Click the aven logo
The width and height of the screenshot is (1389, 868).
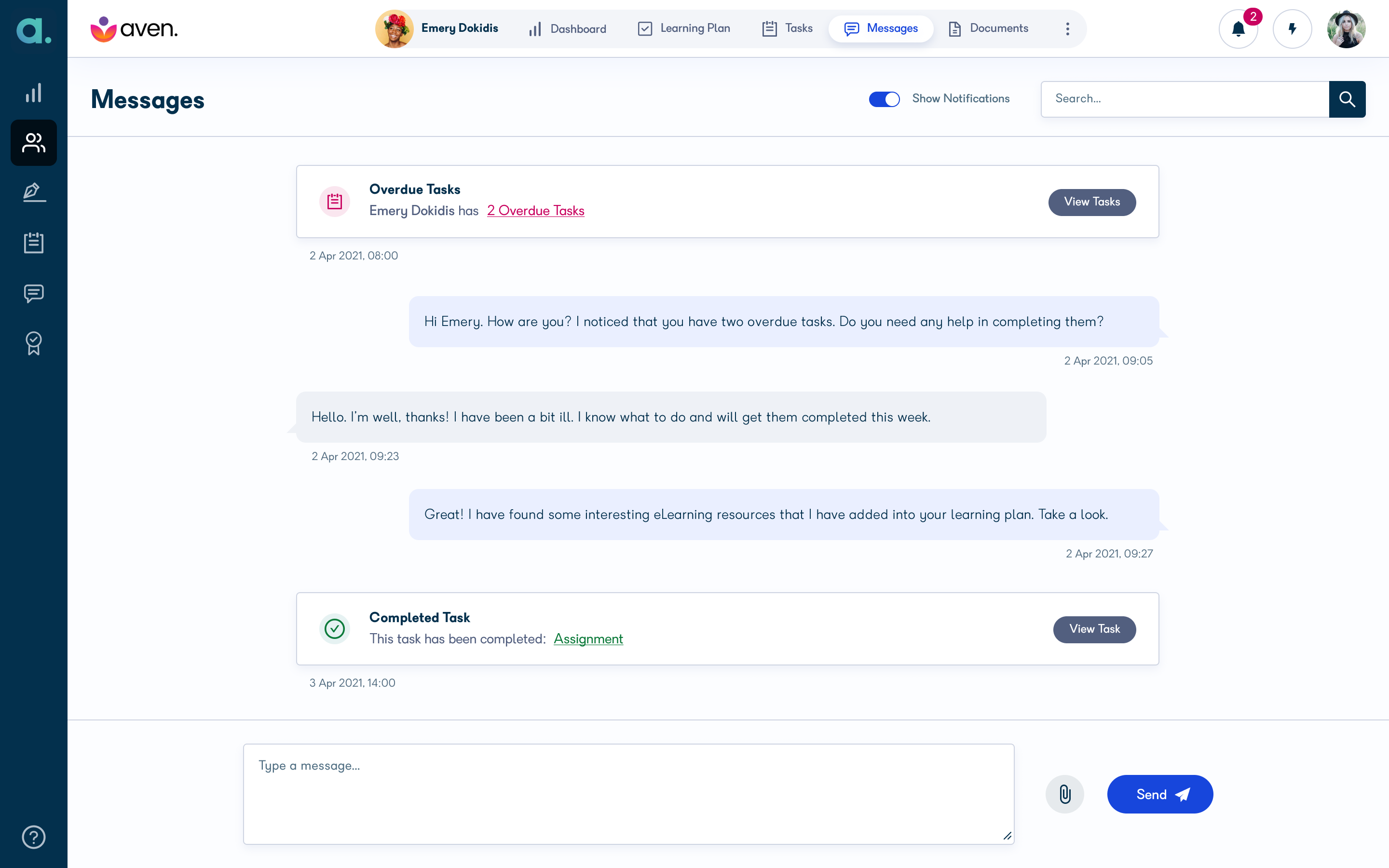coord(134,29)
